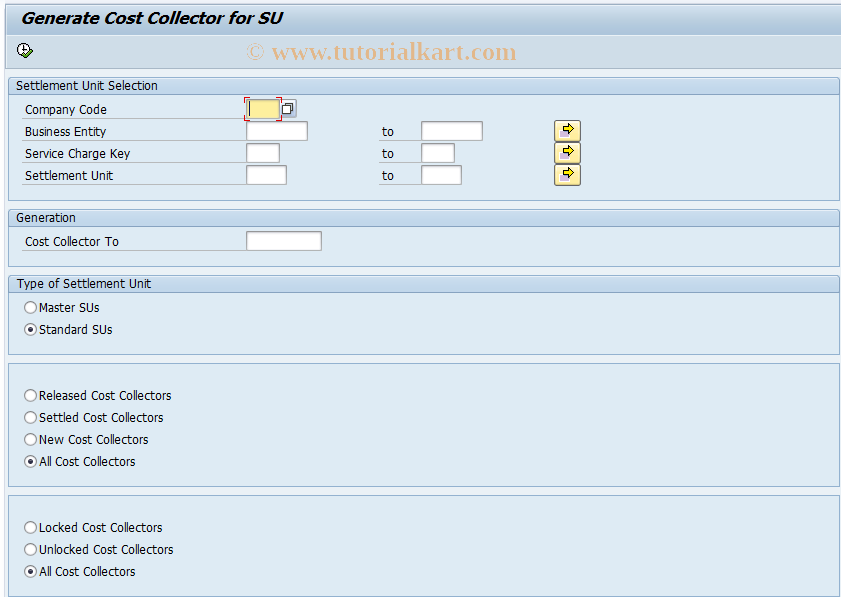Click Business Entity from field
This screenshot has height=597, width=841.
click(277, 131)
